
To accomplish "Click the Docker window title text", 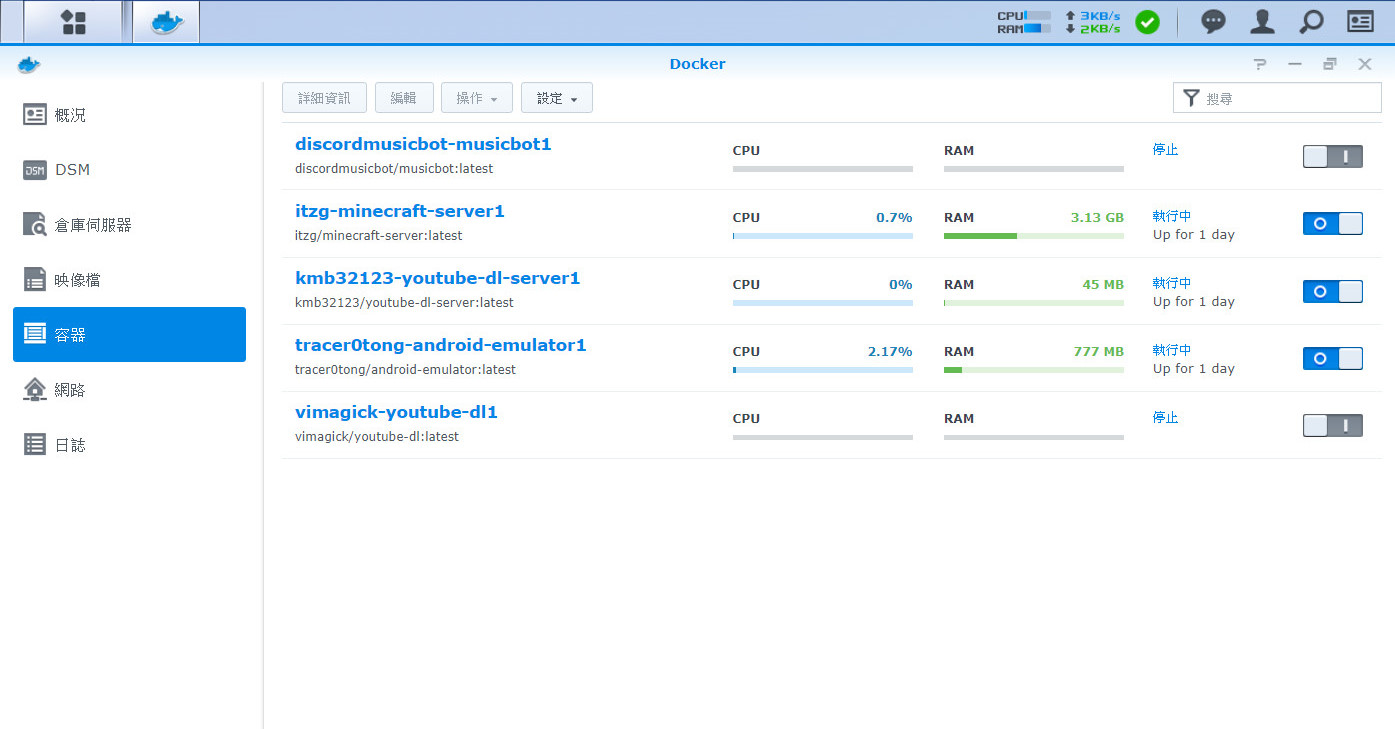I will point(698,64).
